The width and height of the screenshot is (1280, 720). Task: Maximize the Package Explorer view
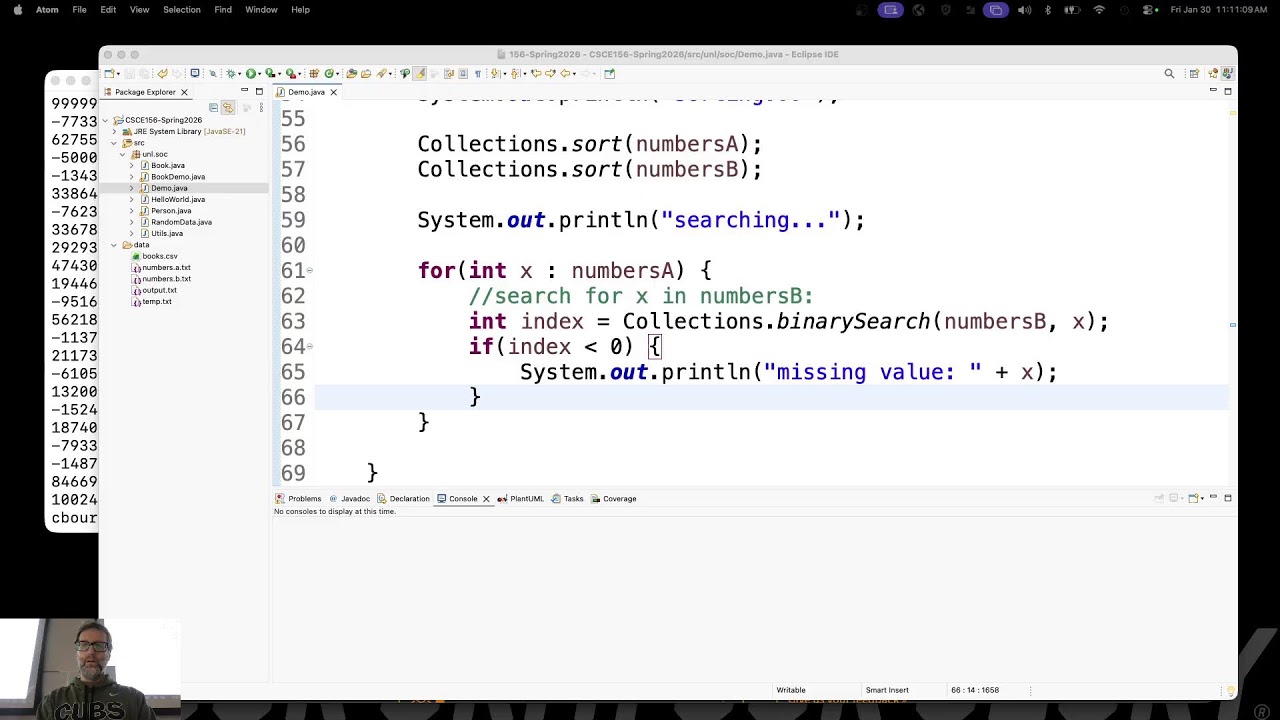click(259, 91)
